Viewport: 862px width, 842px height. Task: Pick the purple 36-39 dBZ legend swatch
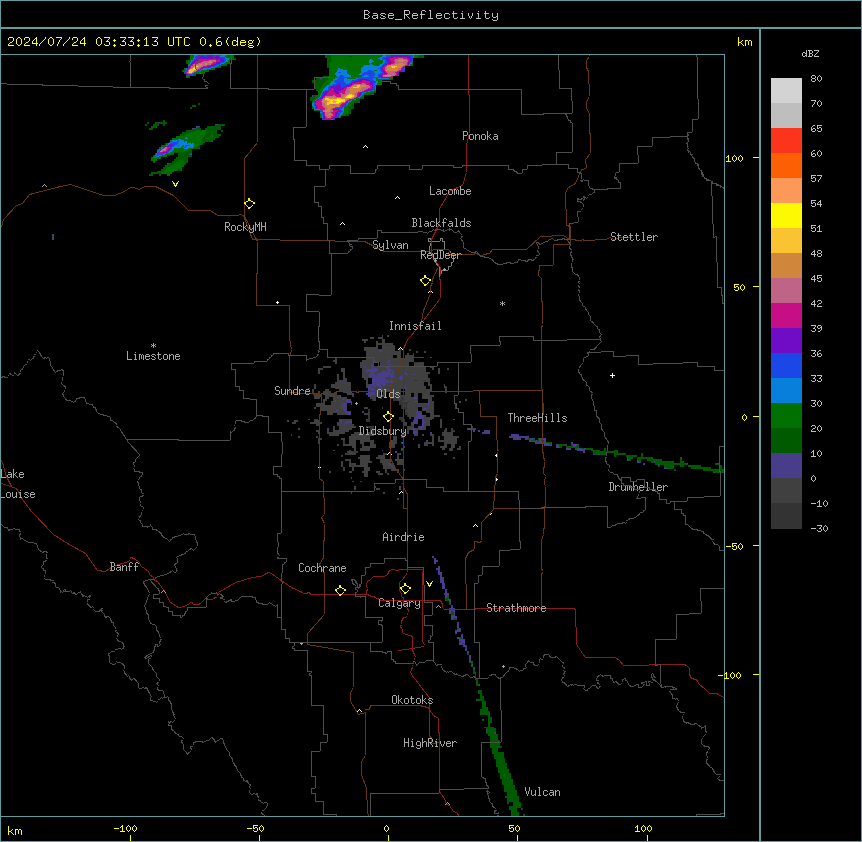click(786, 340)
